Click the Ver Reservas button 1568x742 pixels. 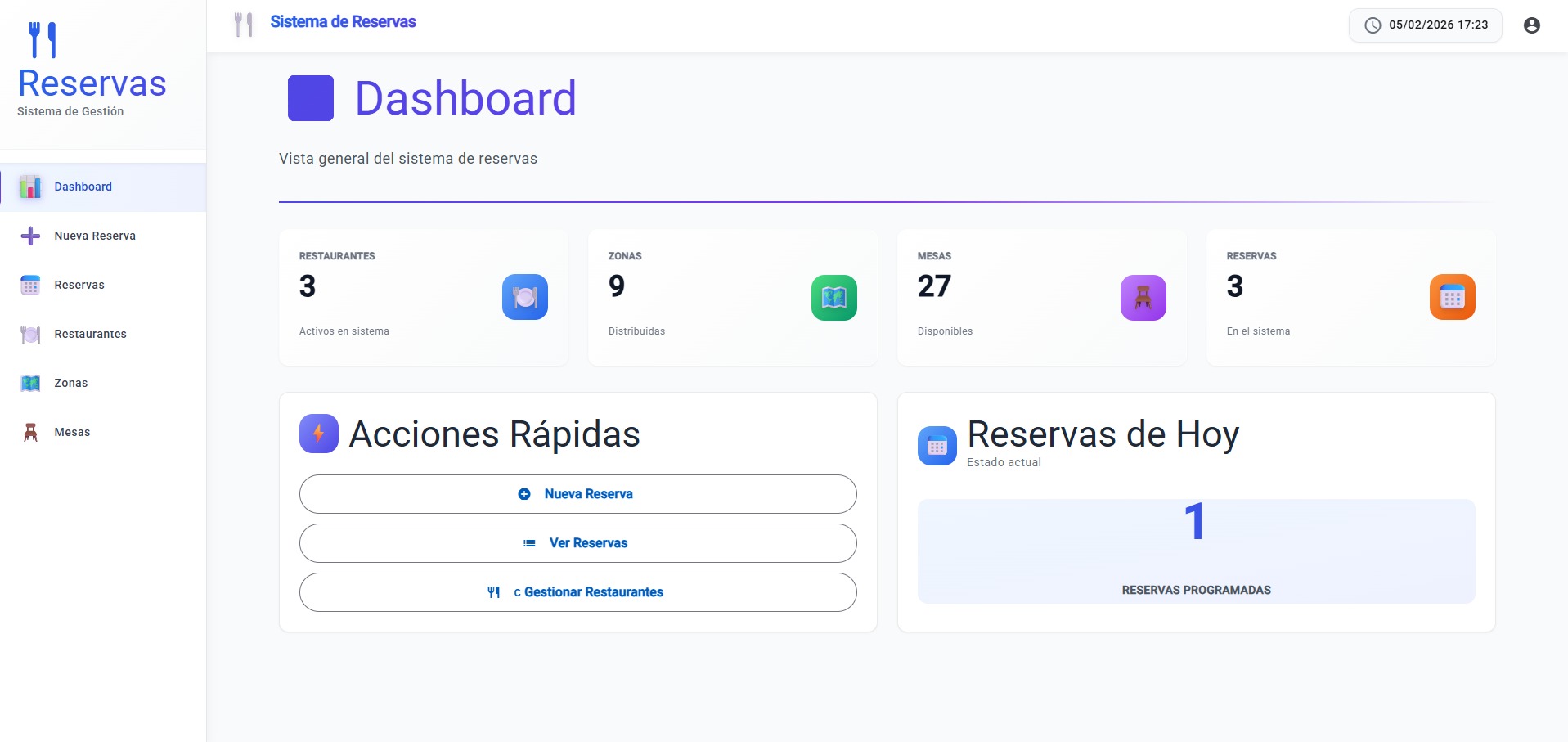[x=577, y=542]
